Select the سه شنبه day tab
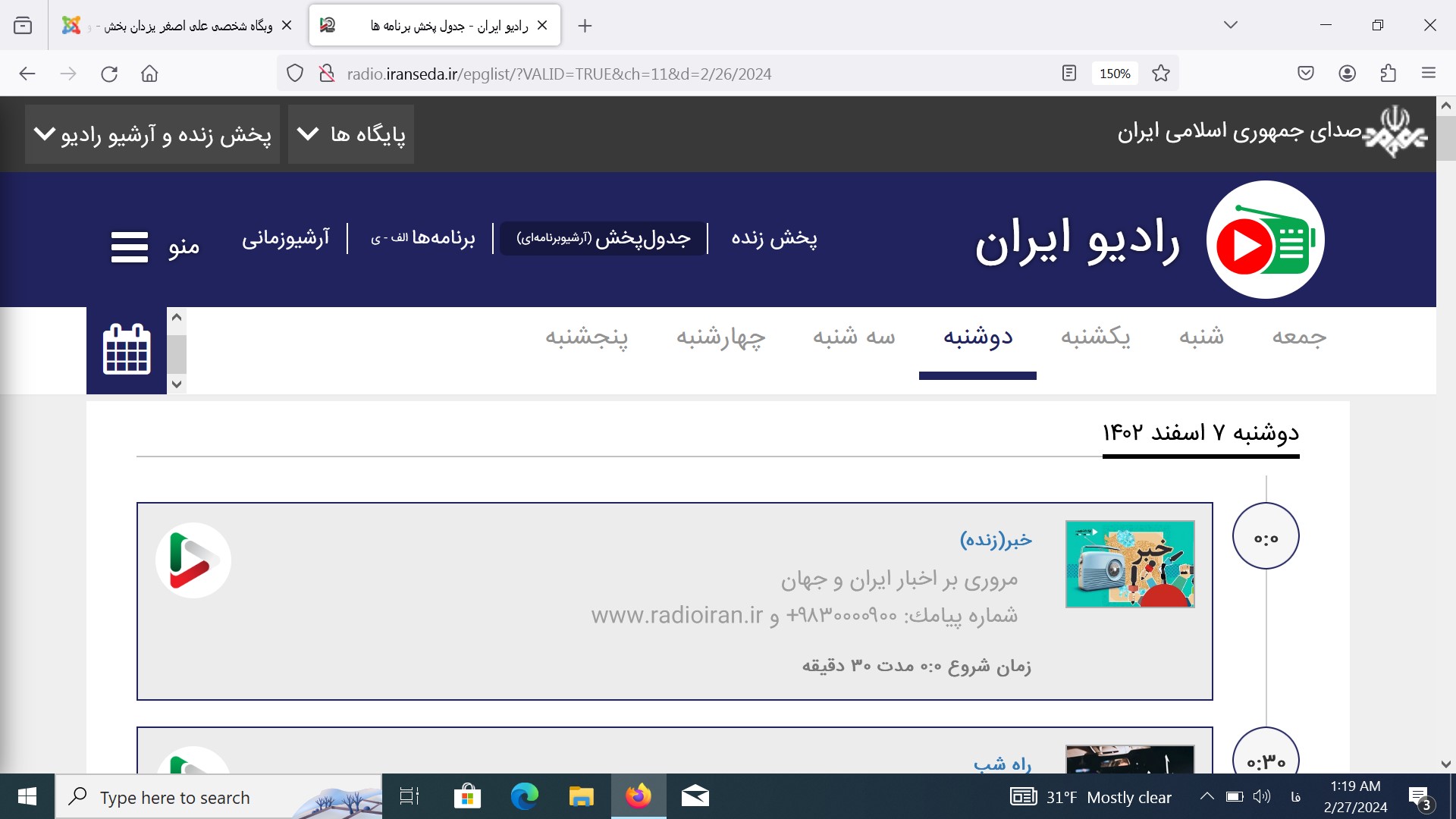 [x=854, y=337]
